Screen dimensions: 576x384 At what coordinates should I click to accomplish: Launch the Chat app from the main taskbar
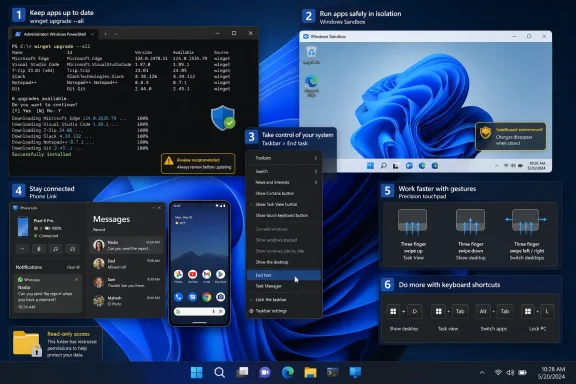coord(265,373)
